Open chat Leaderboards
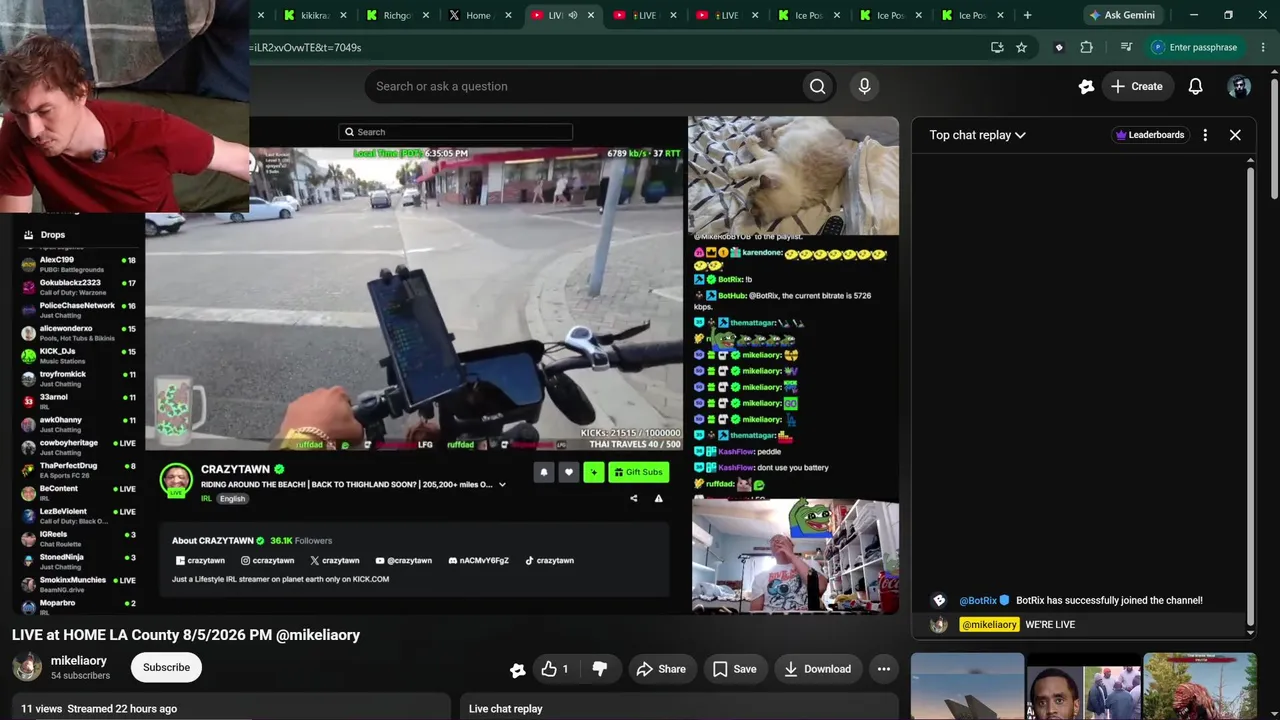This screenshot has width=1280, height=720. [1150, 135]
